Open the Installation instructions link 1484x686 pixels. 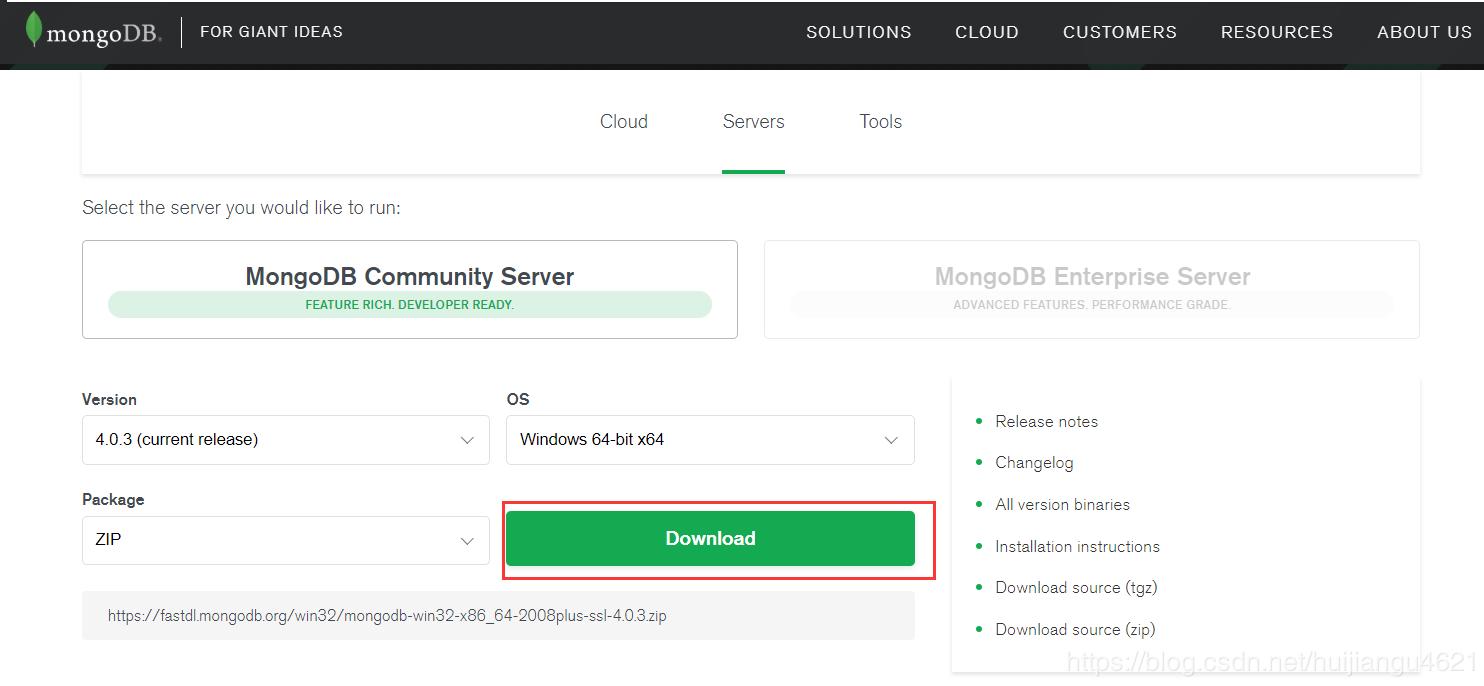tap(1077, 546)
